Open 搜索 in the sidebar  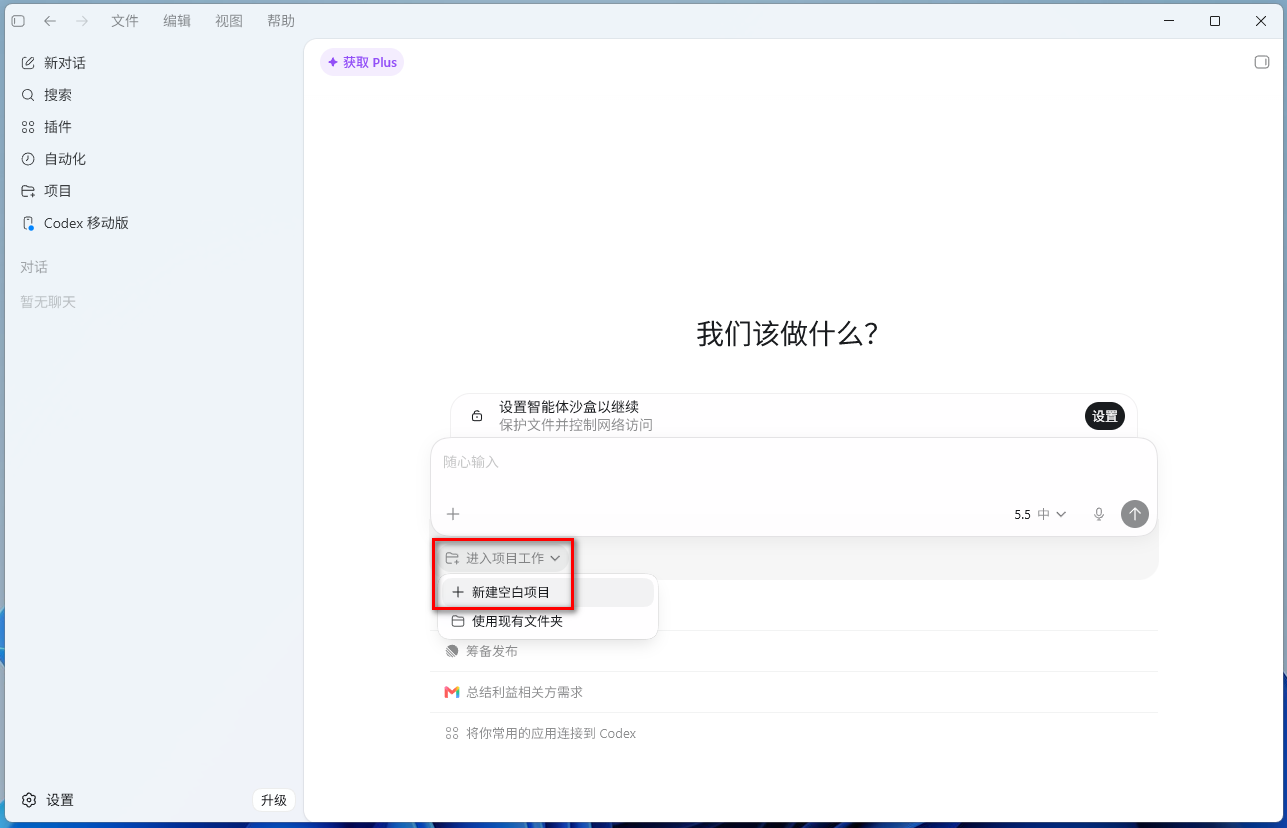coord(152,95)
